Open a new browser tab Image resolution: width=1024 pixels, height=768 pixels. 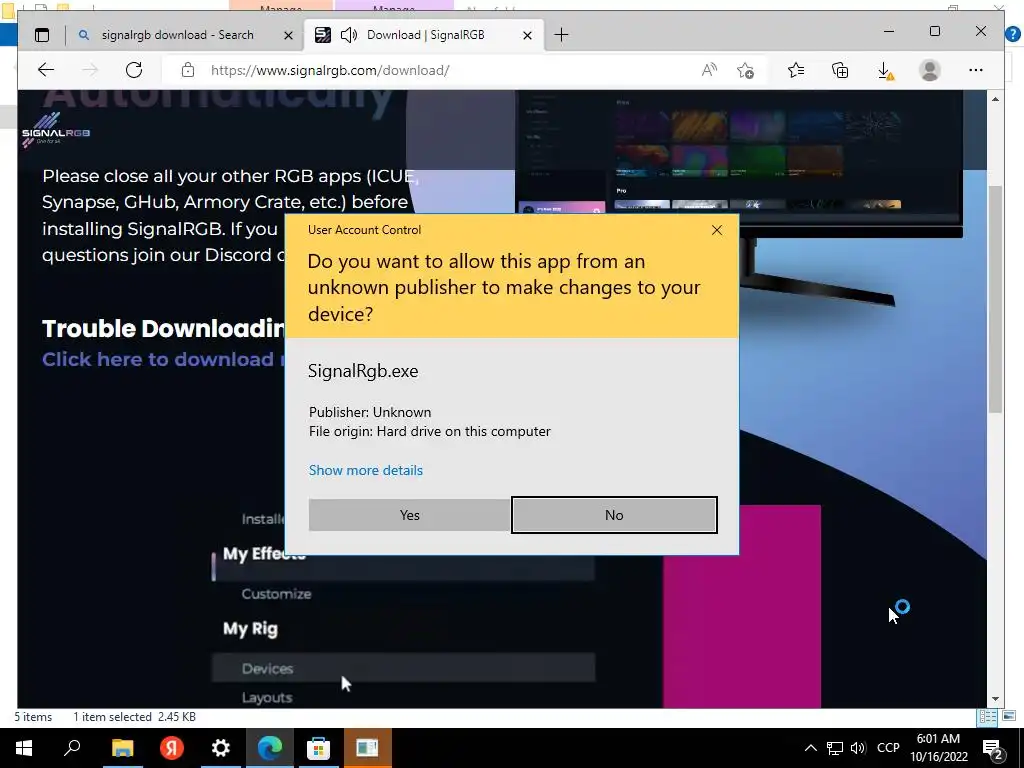pos(561,35)
